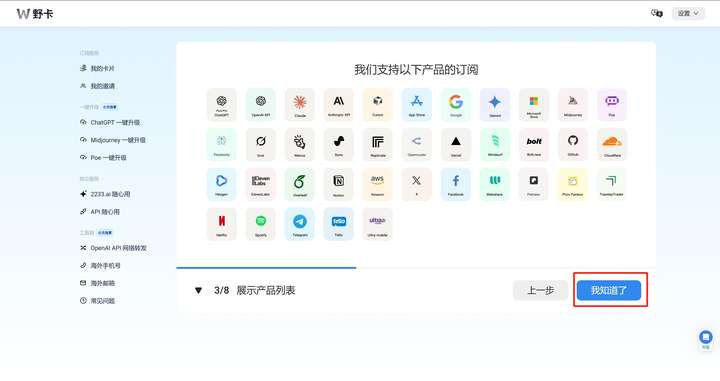Select the Spotify icon

pos(261,224)
